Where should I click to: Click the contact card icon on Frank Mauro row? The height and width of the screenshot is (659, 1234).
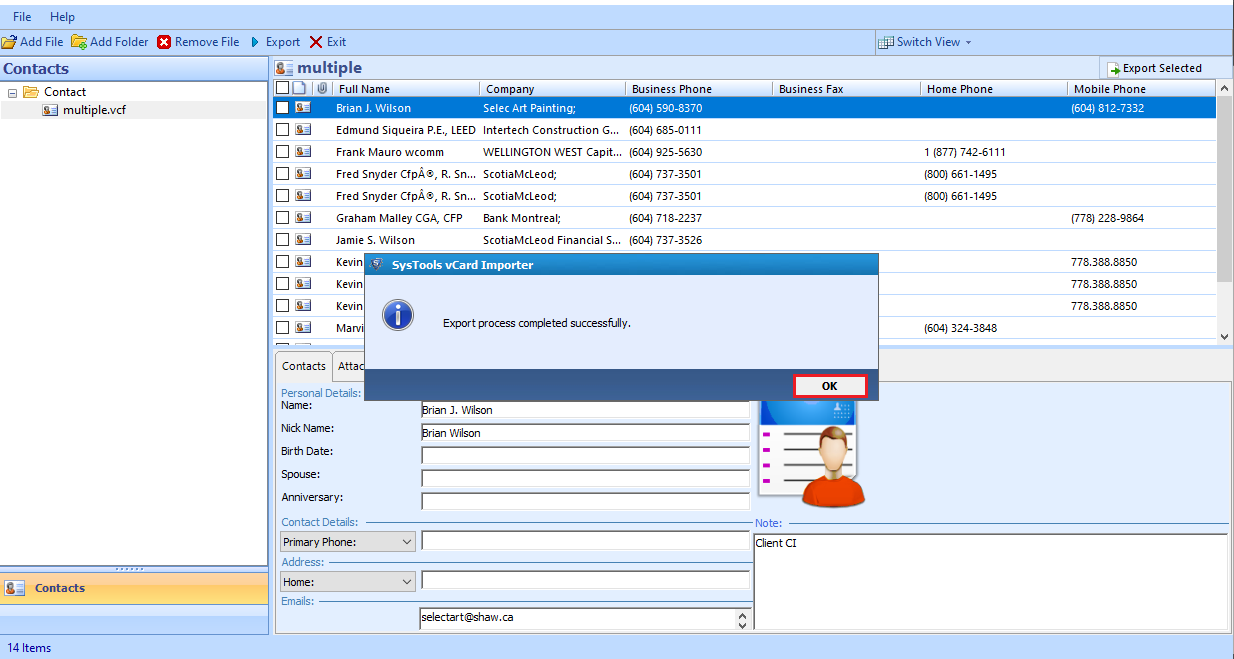tap(303, 152)
